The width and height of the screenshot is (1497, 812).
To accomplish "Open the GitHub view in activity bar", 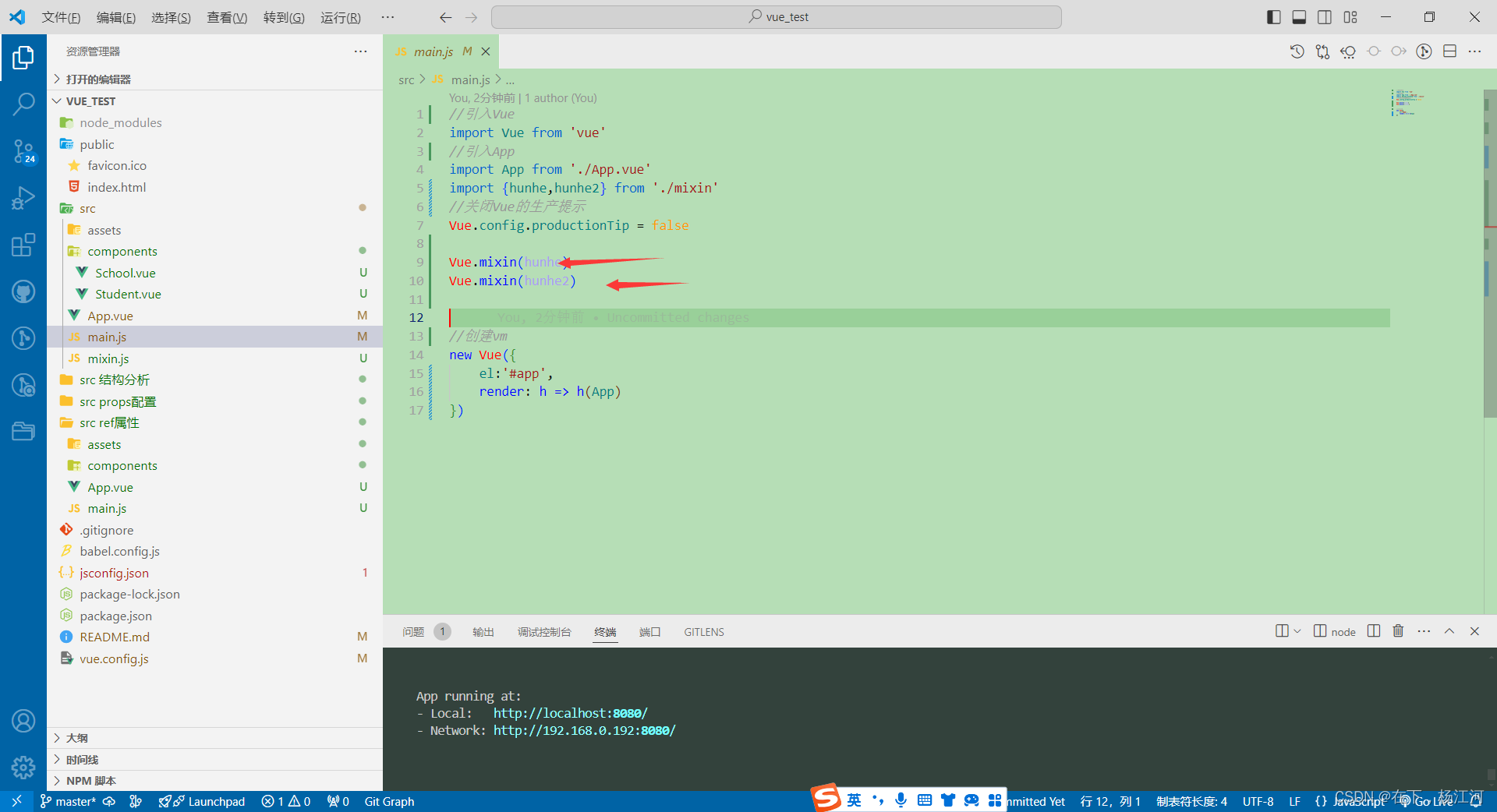I will pyautogui.click(x=23, y=291).
